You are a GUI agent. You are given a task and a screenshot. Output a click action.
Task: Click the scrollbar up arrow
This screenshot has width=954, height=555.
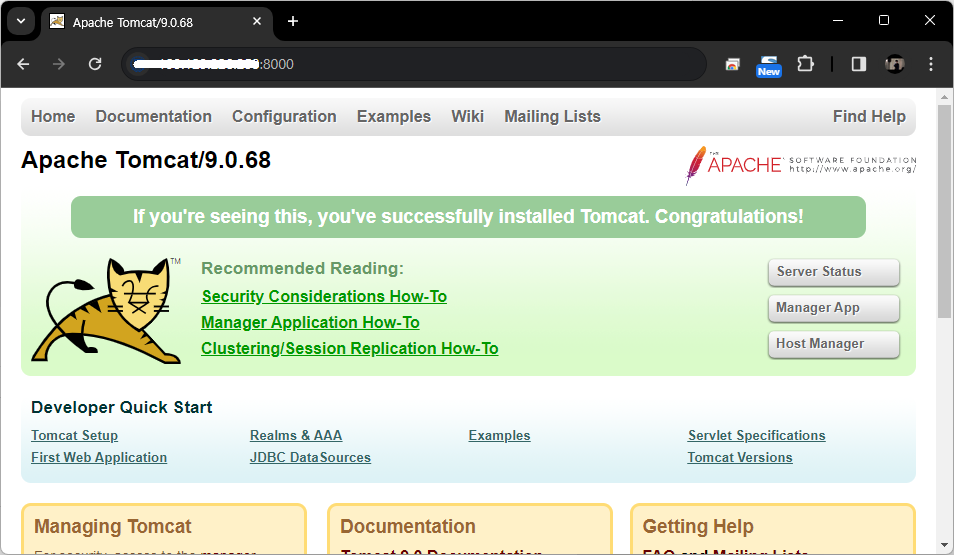click(944, 97)
